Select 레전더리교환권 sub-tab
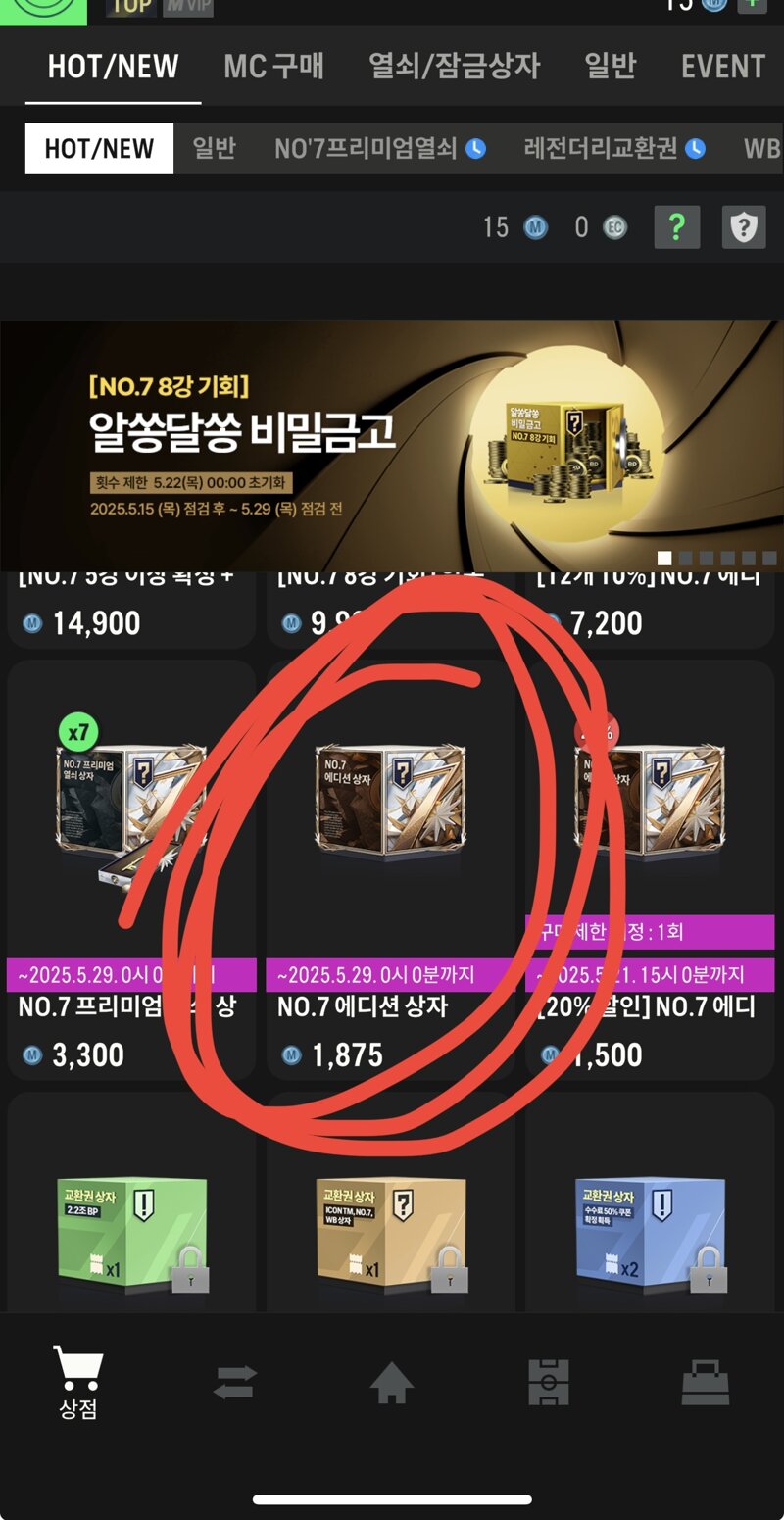 pos(613,148)
